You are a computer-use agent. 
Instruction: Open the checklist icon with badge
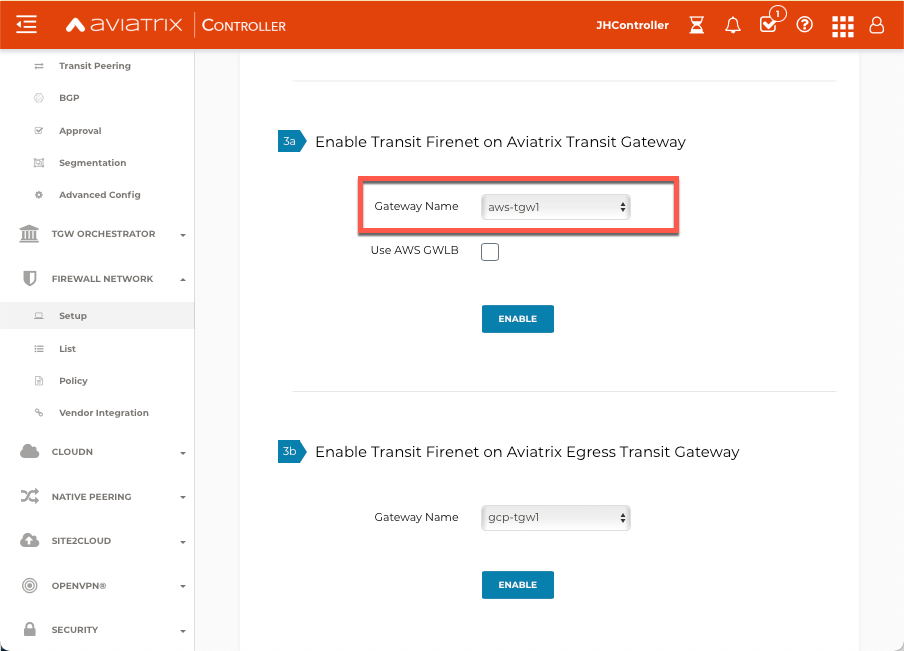click(768, 25)
